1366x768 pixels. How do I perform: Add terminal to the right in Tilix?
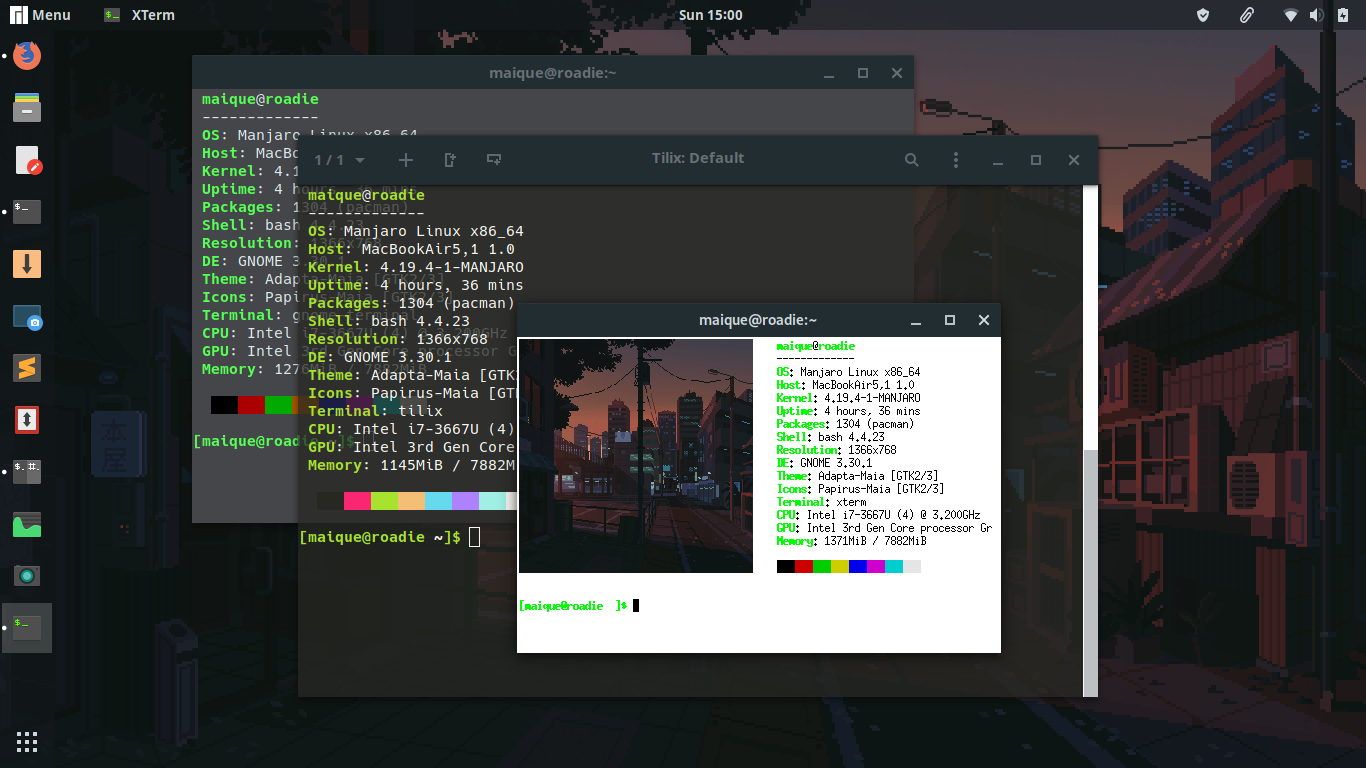pyautogui.click(x=450, y=160)
